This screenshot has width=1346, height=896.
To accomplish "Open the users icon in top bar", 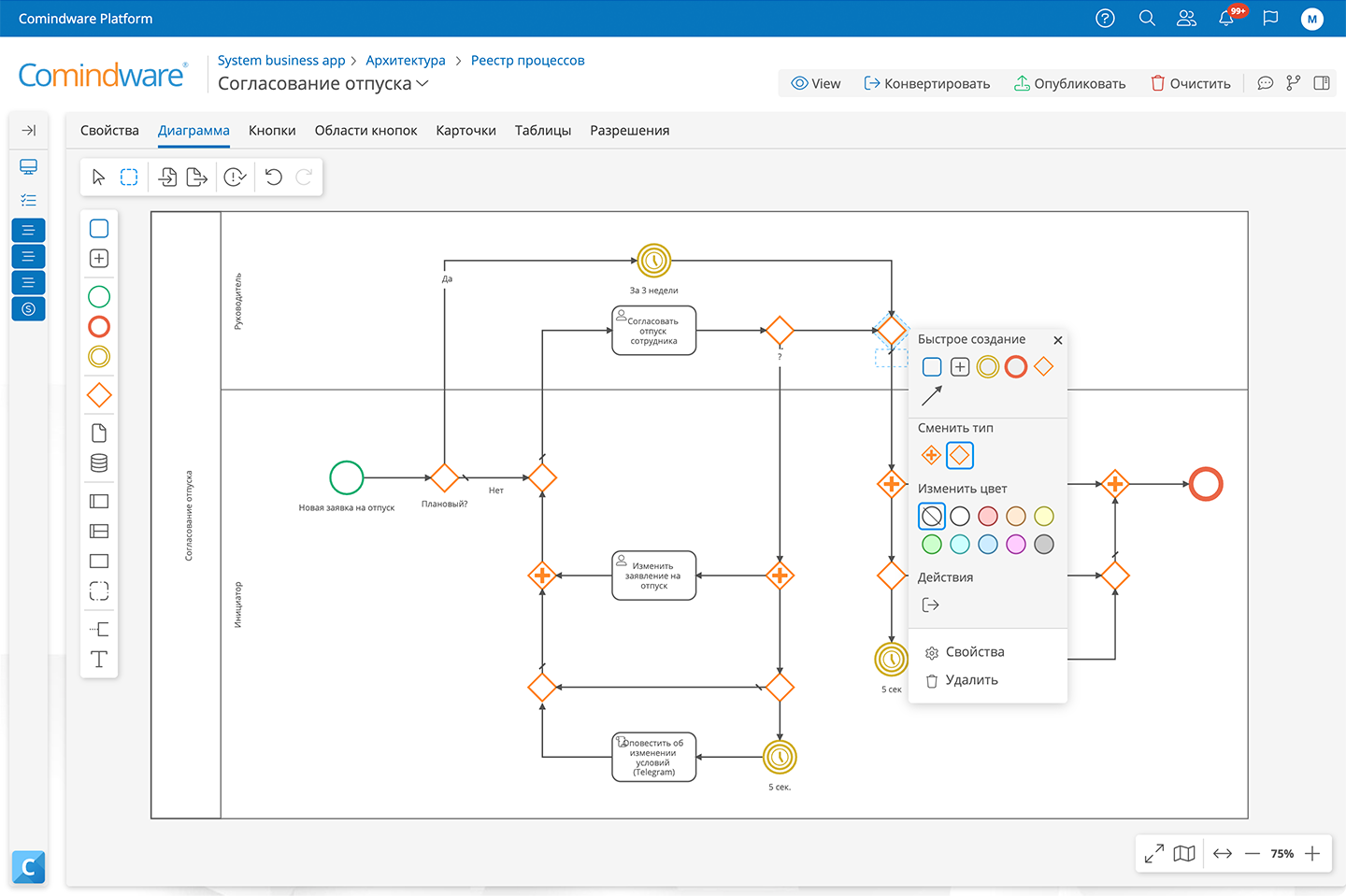I will pyautogui.click(x=1186, y=19).
